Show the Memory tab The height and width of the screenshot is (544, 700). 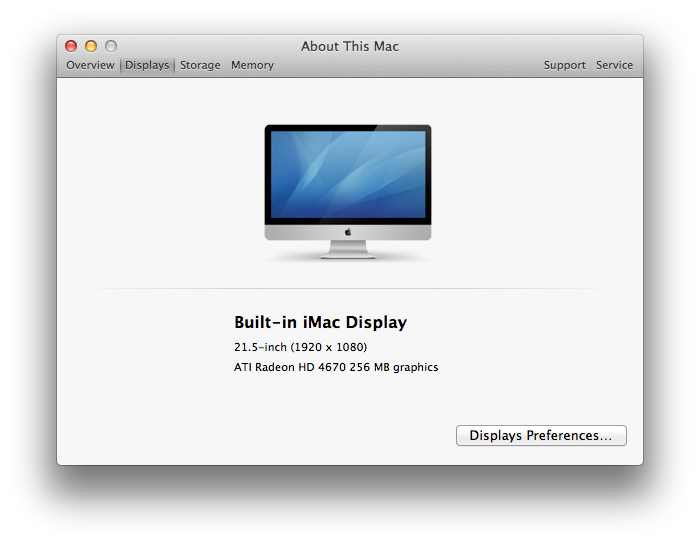[252, 65]
